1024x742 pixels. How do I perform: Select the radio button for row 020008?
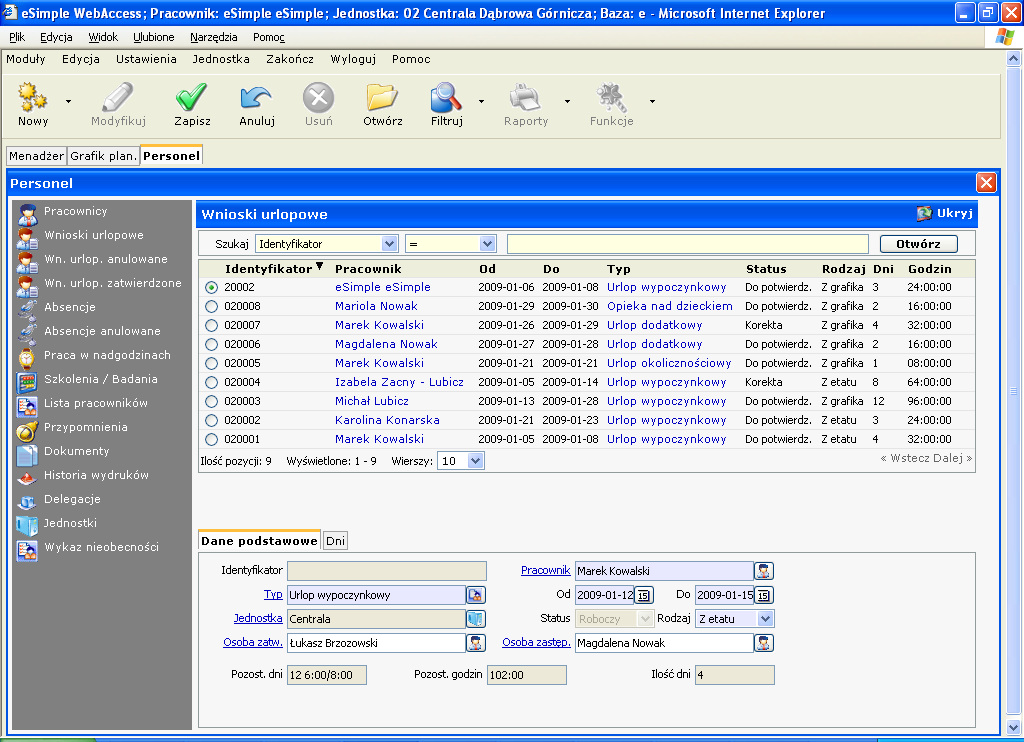point(211,306)
